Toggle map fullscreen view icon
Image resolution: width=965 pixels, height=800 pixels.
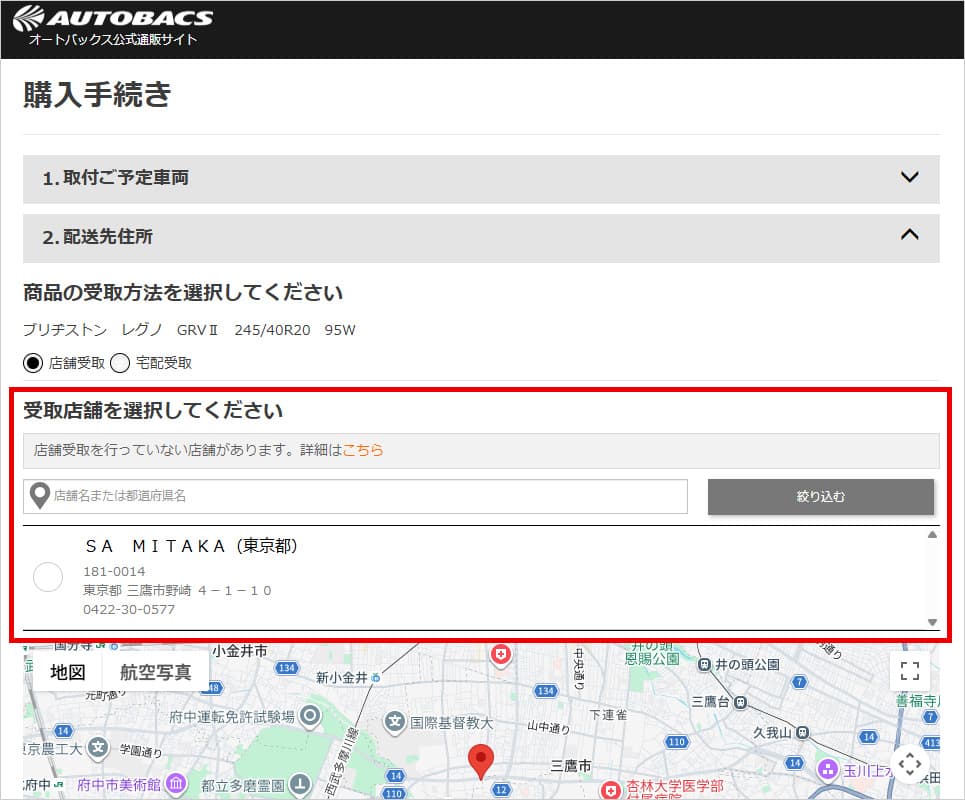tap(910, 671)
